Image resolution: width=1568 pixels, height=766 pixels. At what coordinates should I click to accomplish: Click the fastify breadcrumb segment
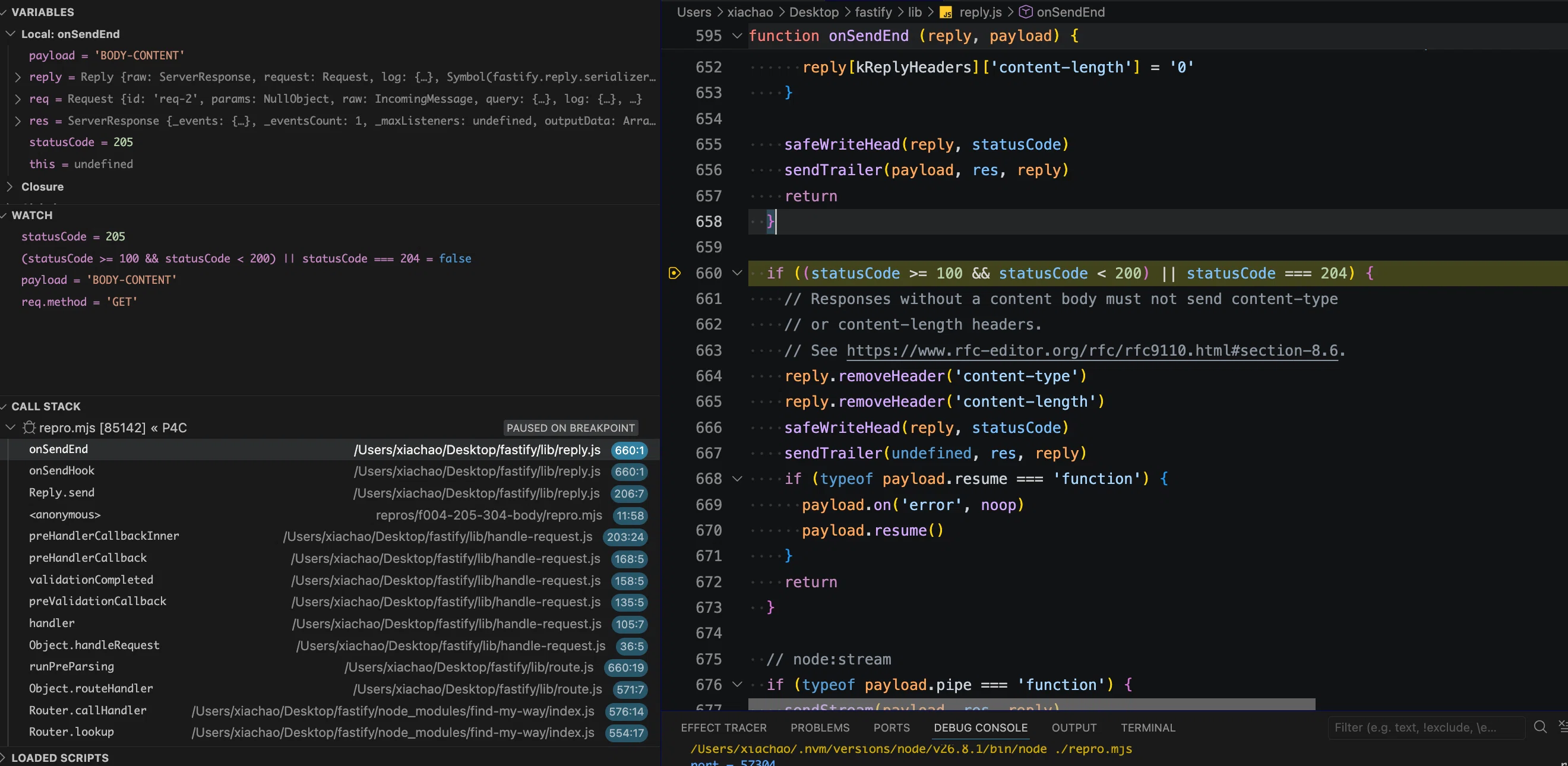(873, 12)
